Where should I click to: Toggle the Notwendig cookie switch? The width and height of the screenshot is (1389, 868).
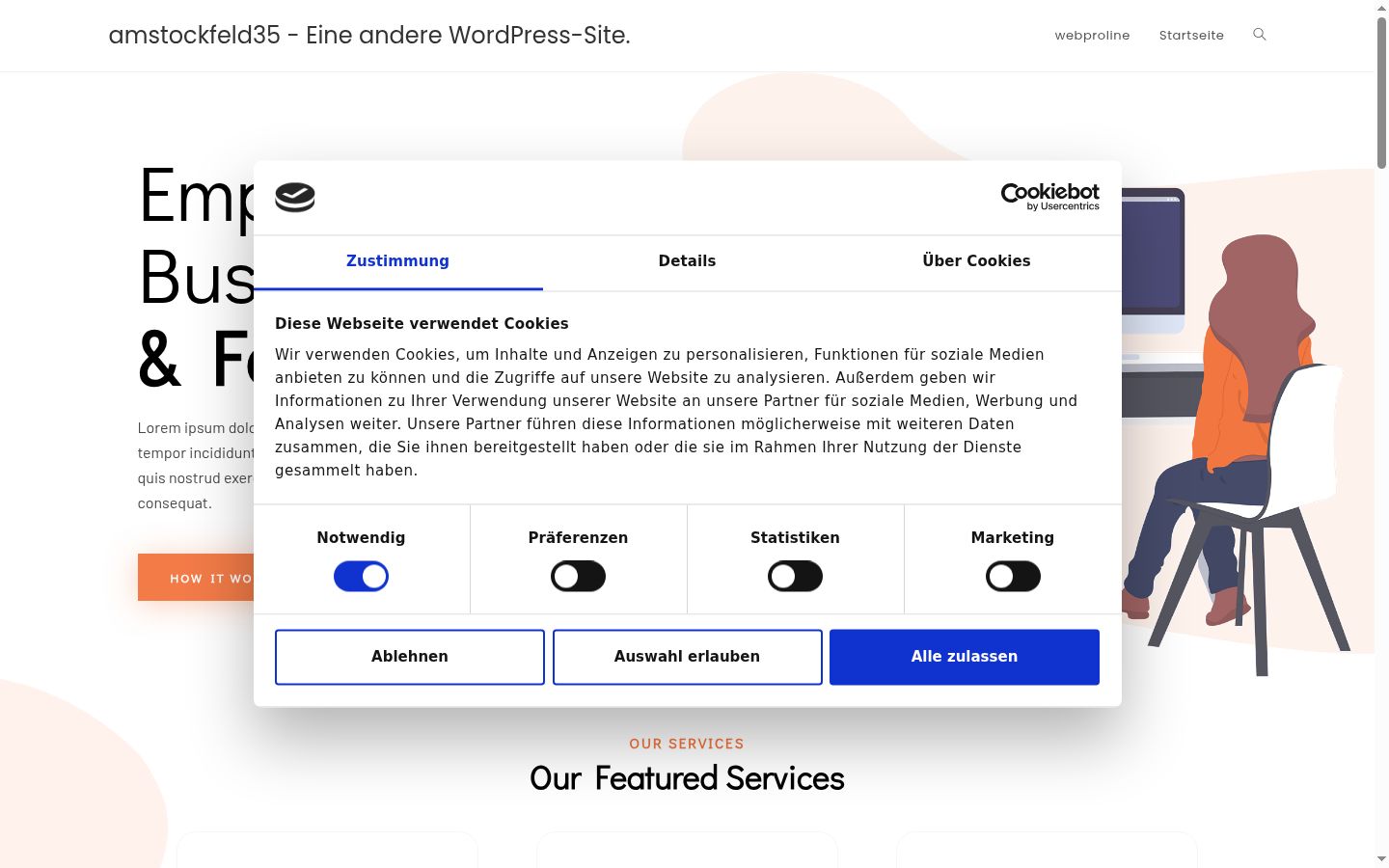point(361,577)
